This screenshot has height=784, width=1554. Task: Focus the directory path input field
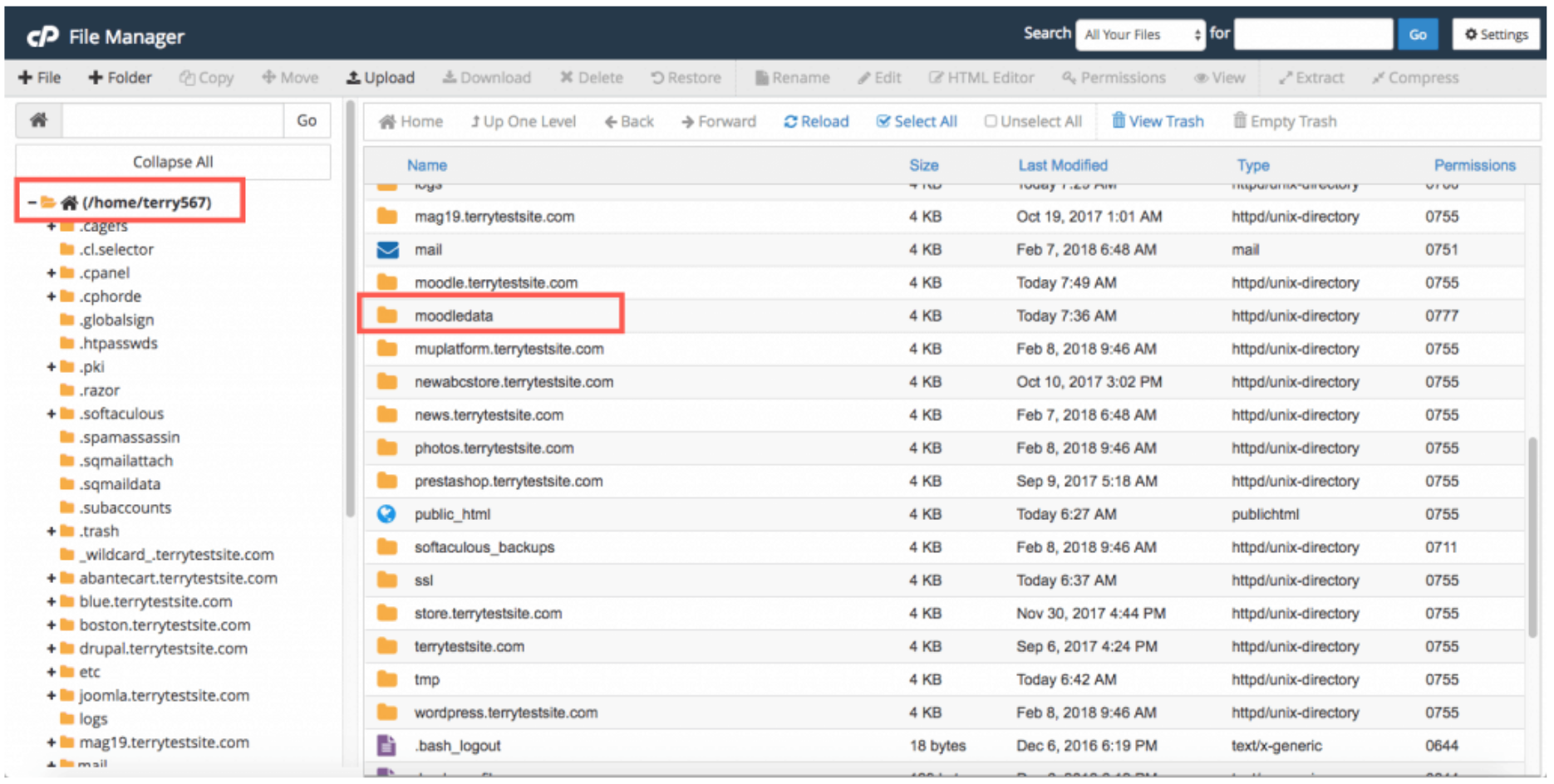173,120
